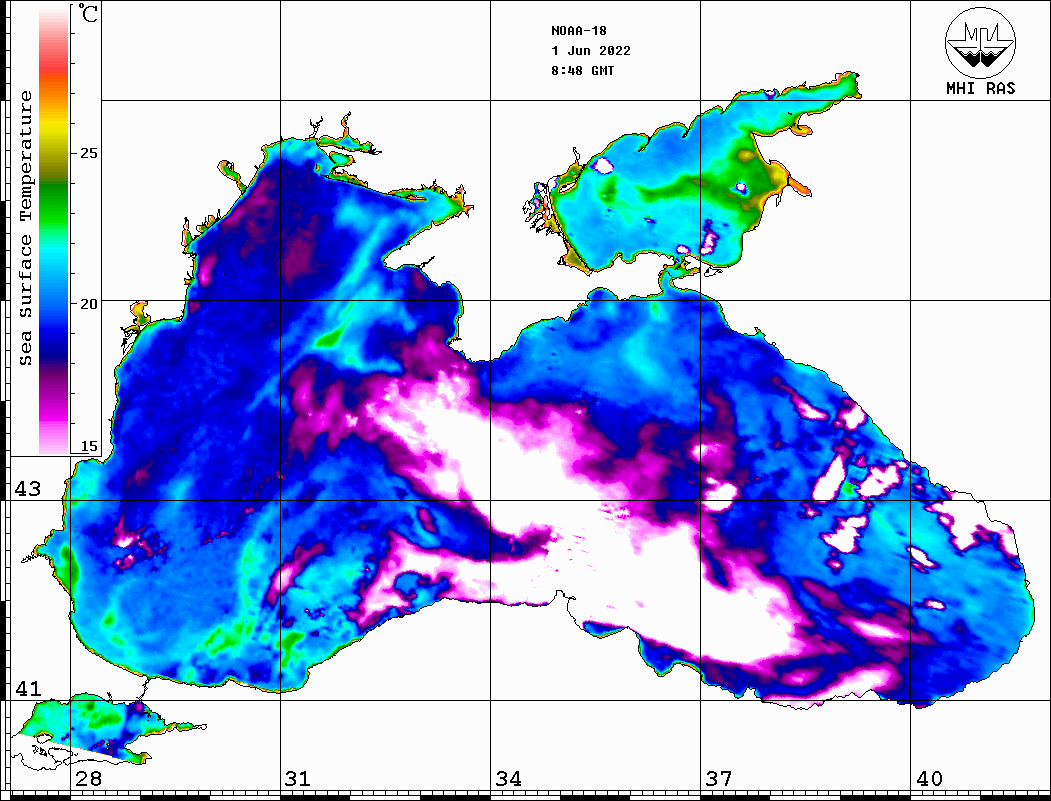Image resolution: width=1051 pixels, height=801 pixels.
Task: Click the 'MHI RAS' text label
Action: 981,88
